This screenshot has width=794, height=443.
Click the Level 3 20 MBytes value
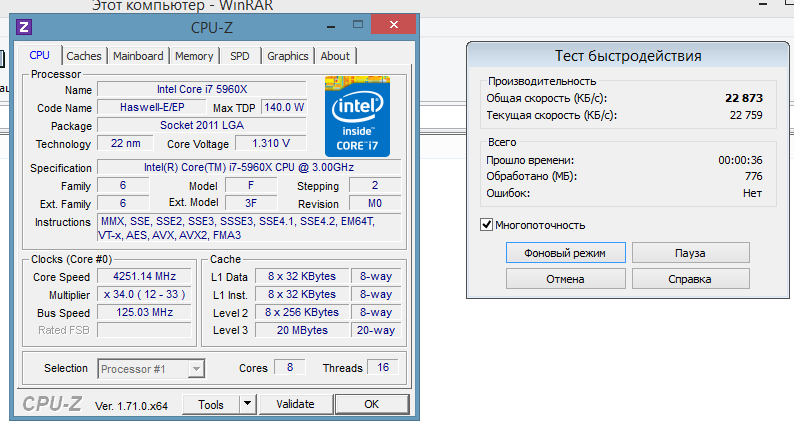point(302,330)
